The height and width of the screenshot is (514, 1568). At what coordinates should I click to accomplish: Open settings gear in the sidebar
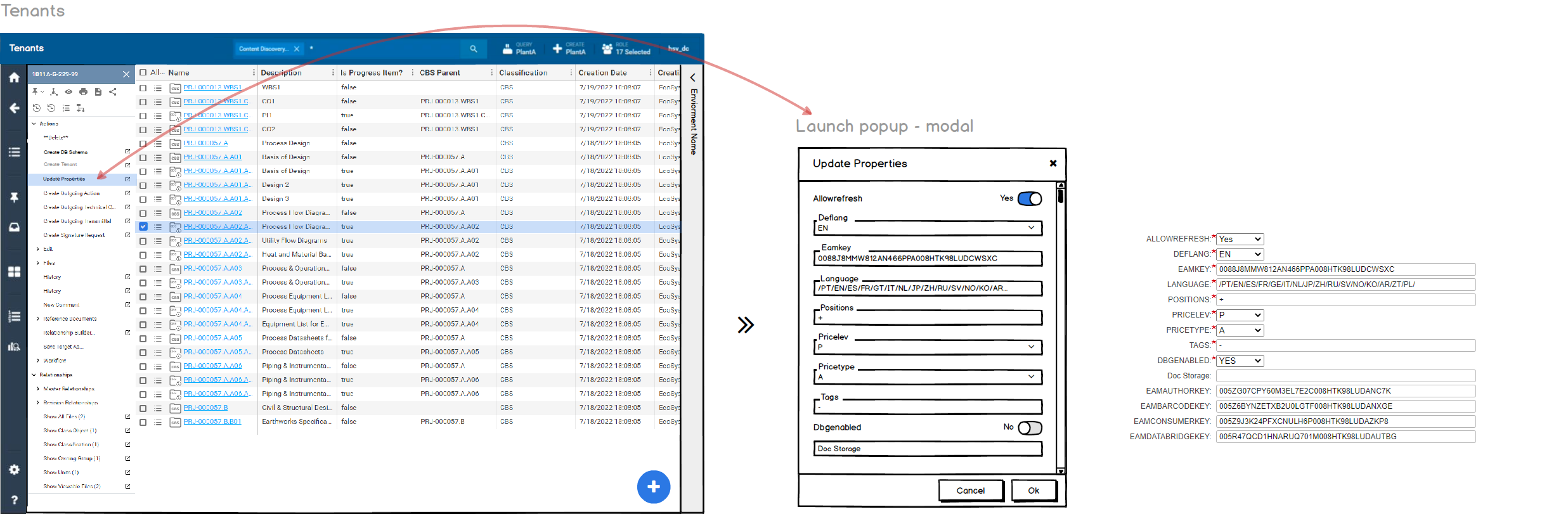click(14, 470)
